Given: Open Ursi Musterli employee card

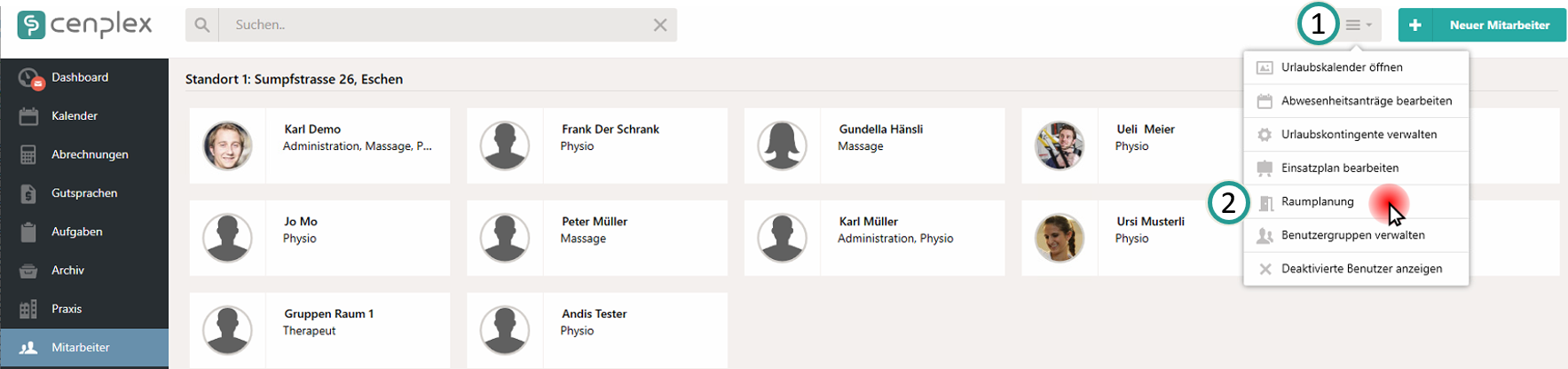Looking at the screenshot, I should click(x=1132, y=238).
